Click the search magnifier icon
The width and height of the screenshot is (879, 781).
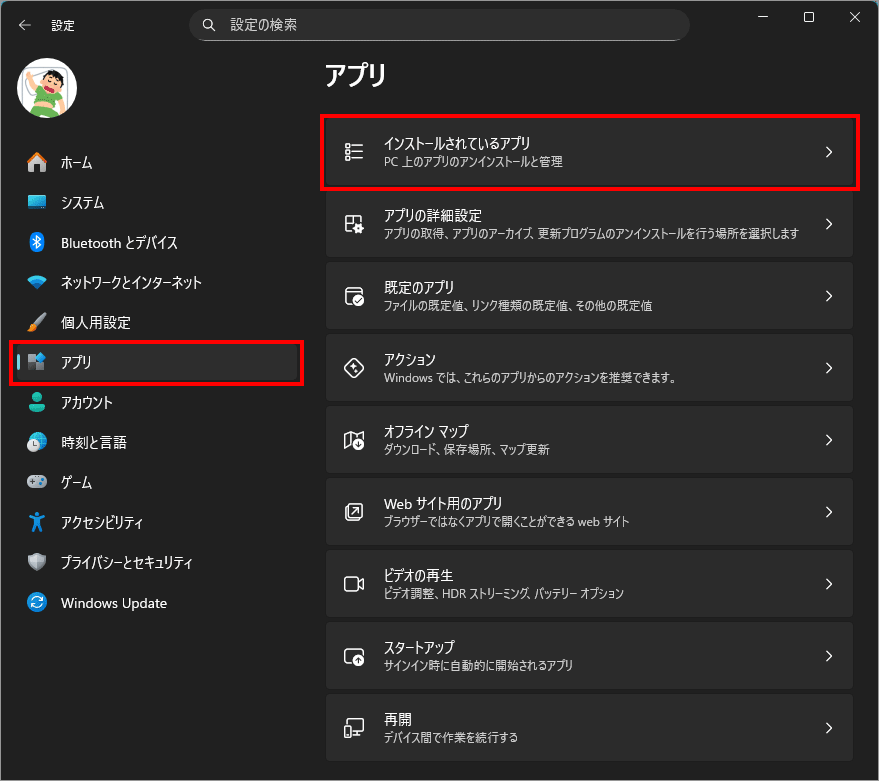(209, 25)
